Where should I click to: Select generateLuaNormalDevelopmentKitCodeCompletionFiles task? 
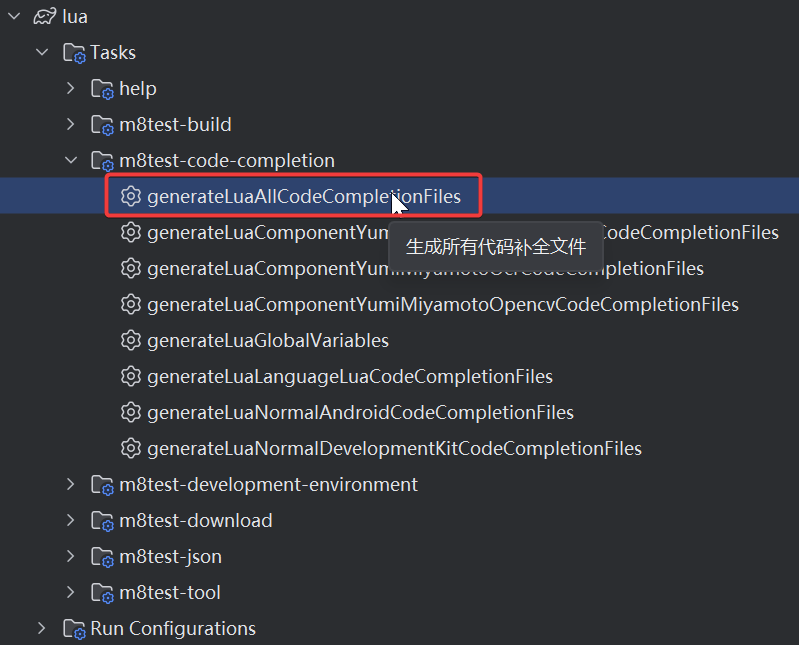click(x=394, y=449)
